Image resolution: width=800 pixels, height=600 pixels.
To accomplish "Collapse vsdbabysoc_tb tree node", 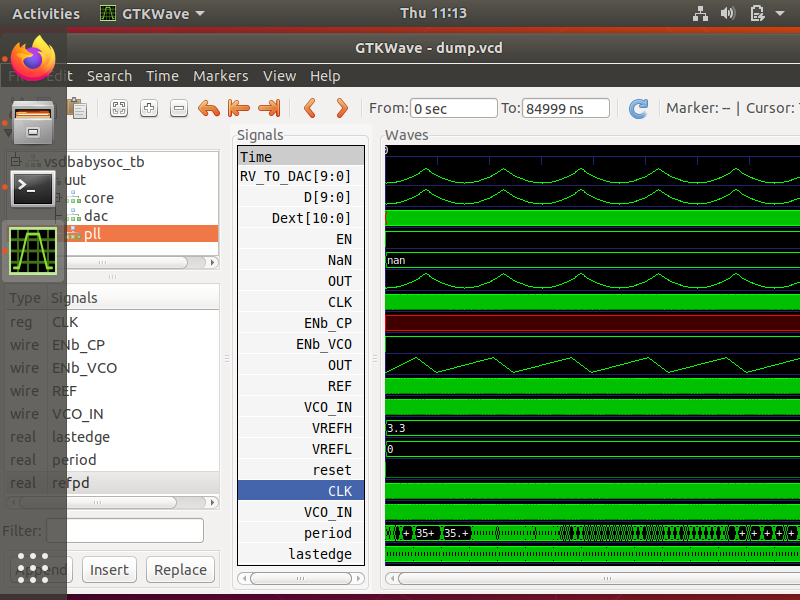I will pos(16,161).
